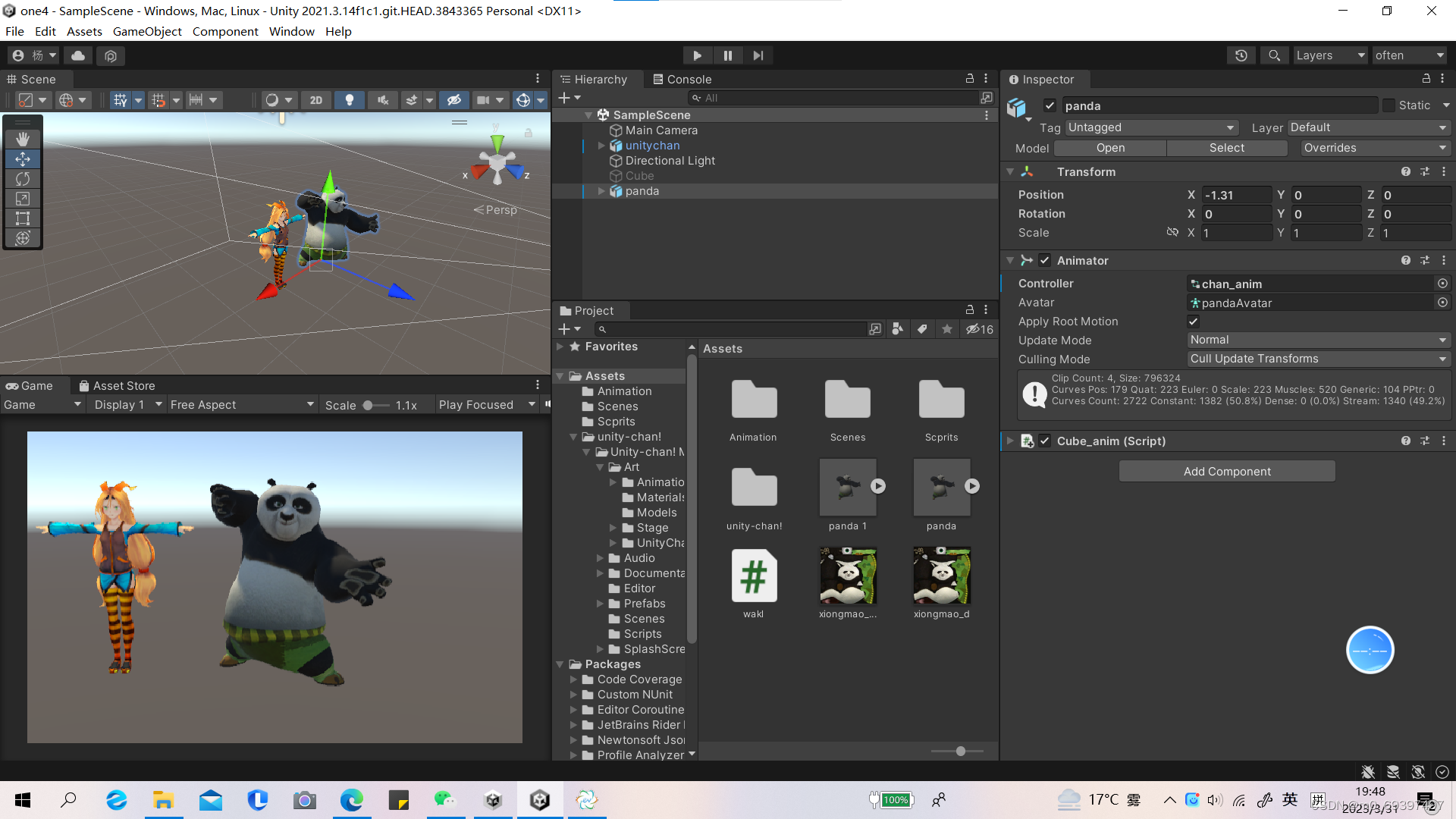Screen dimensions: 1456x819
Task: Click the Select model button
Action: coord(1226,148)
